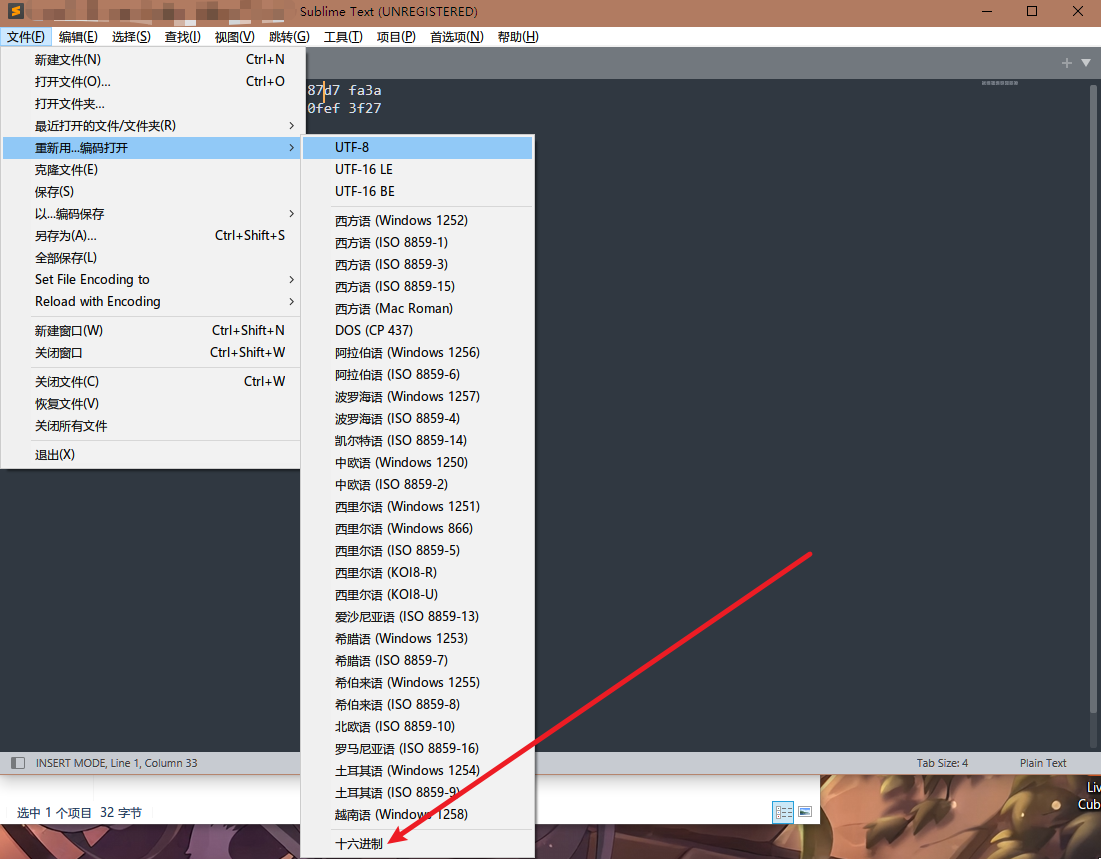Choose 中欧语 (Windows 1250) encoding
The width and height of the screenshot is (1101, 859).
pos(418,462)
